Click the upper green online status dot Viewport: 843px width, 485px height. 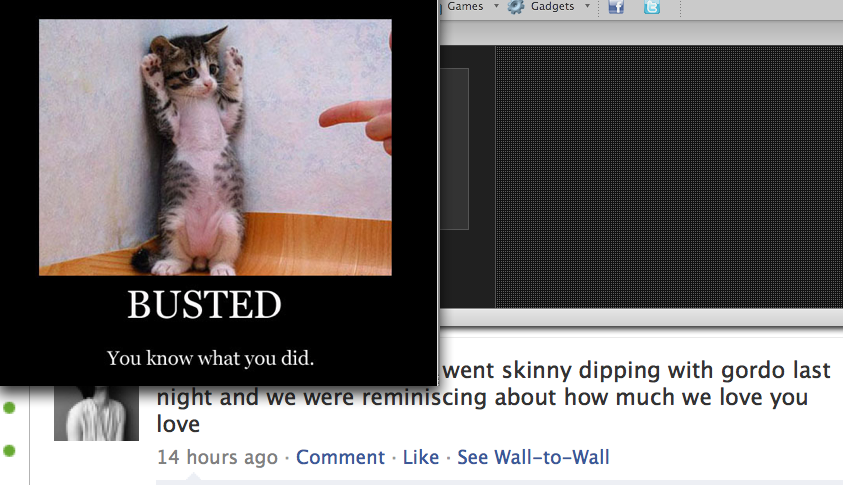9,408
